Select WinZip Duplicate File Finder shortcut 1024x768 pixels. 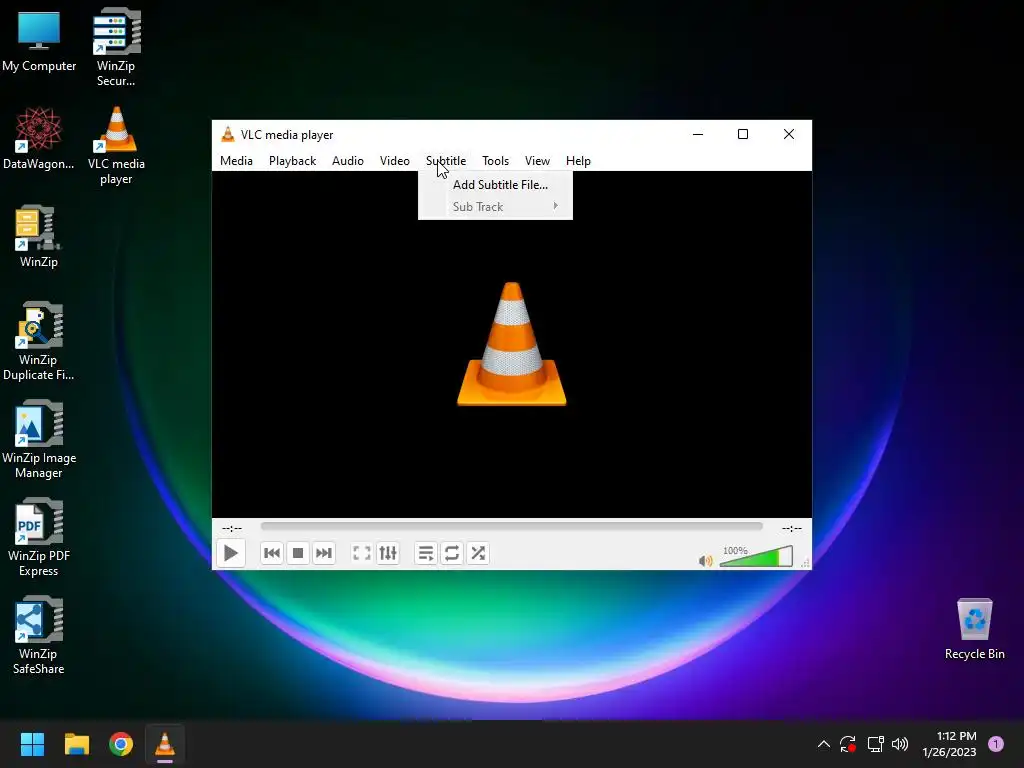[x=39, y=341]
